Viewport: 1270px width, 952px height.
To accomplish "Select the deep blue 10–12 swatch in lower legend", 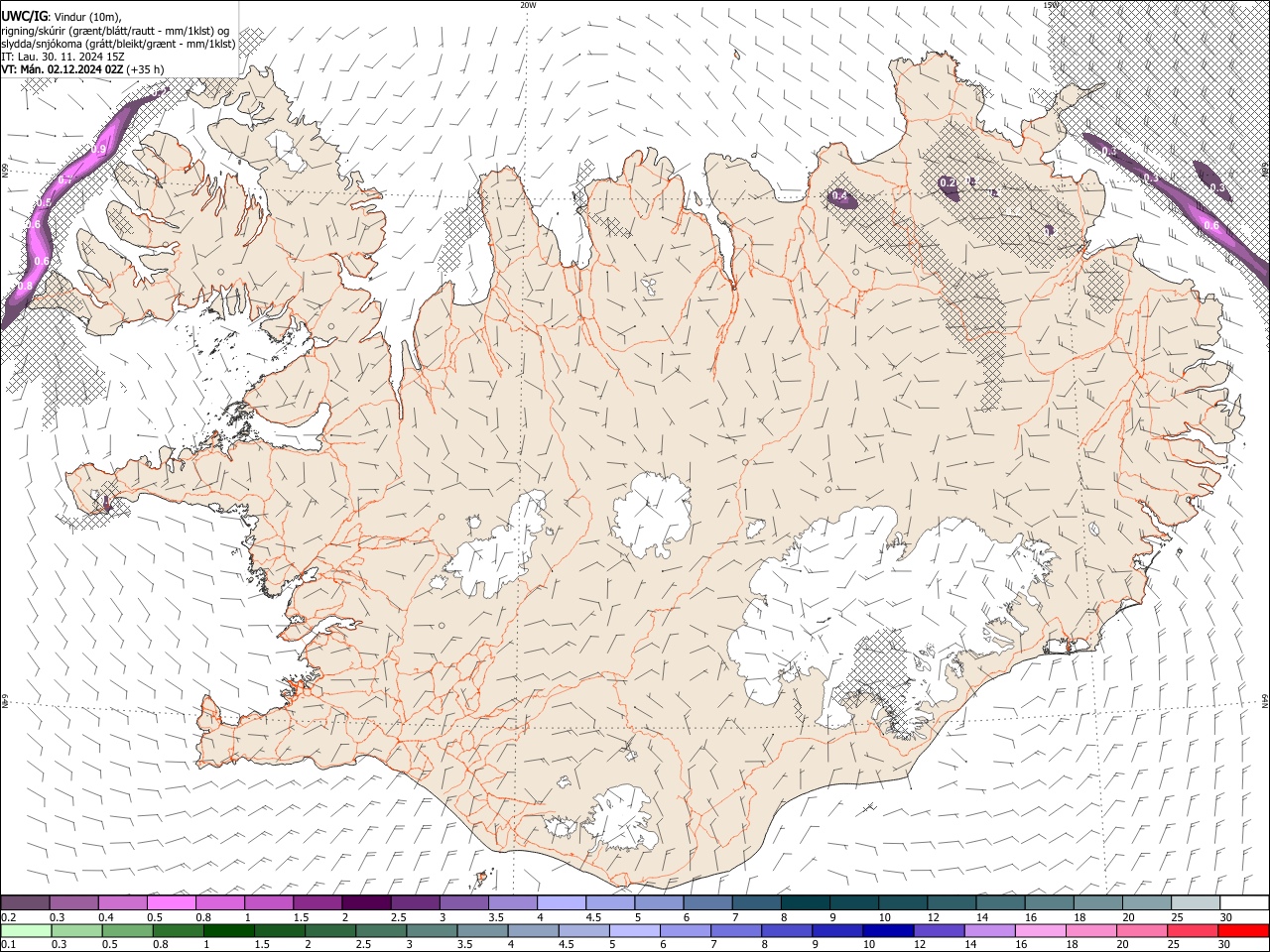I will [888, 931].
